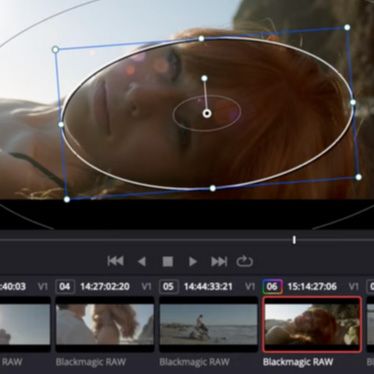Click the V1 label of clip 04
Screen dimensions: 374x374
[x=146, y=286]
